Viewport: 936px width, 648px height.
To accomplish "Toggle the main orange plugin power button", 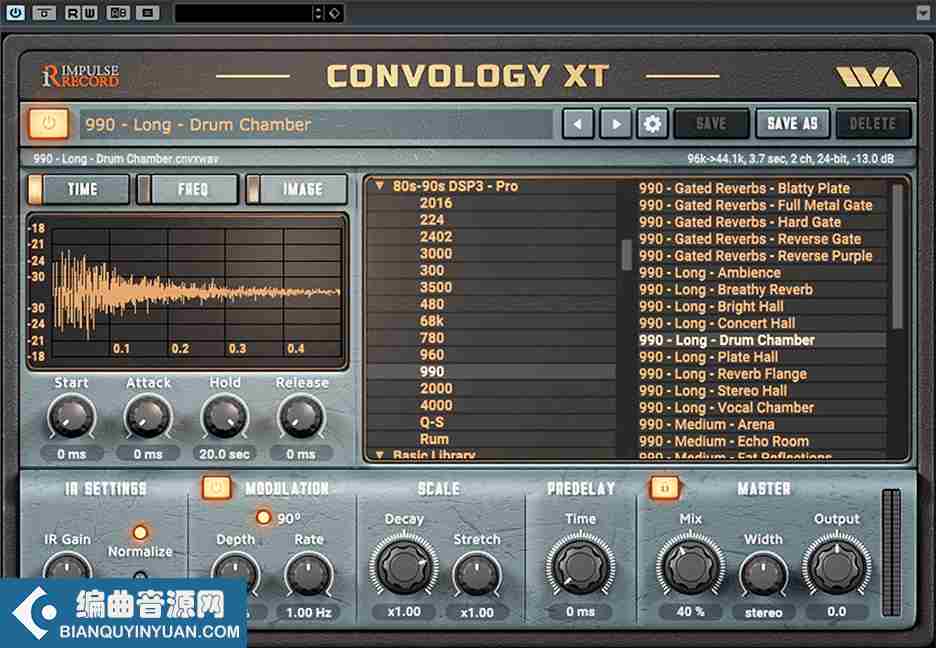I will [48, 124].
